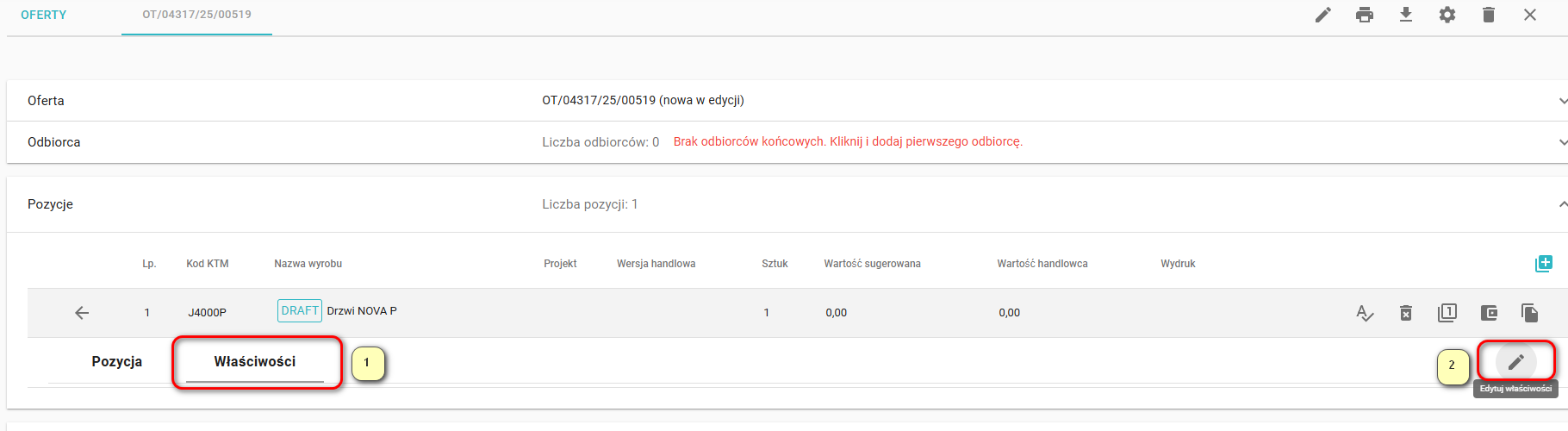This screenshot has width=1568, height=431.
Task: Click the back arrow in position row
Action: coord(82,313)
